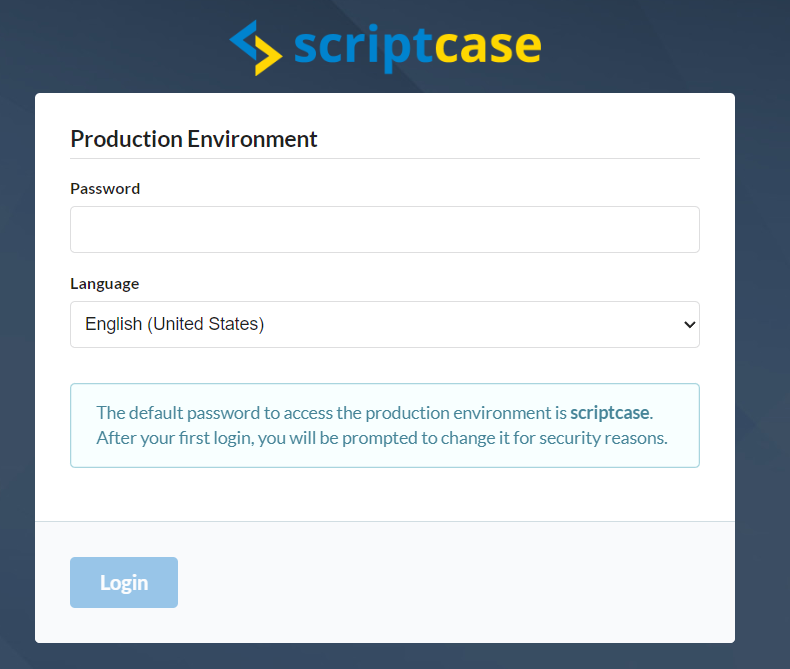790x669 pixels.
Task: Click the default password info message box
Action: 385,425
